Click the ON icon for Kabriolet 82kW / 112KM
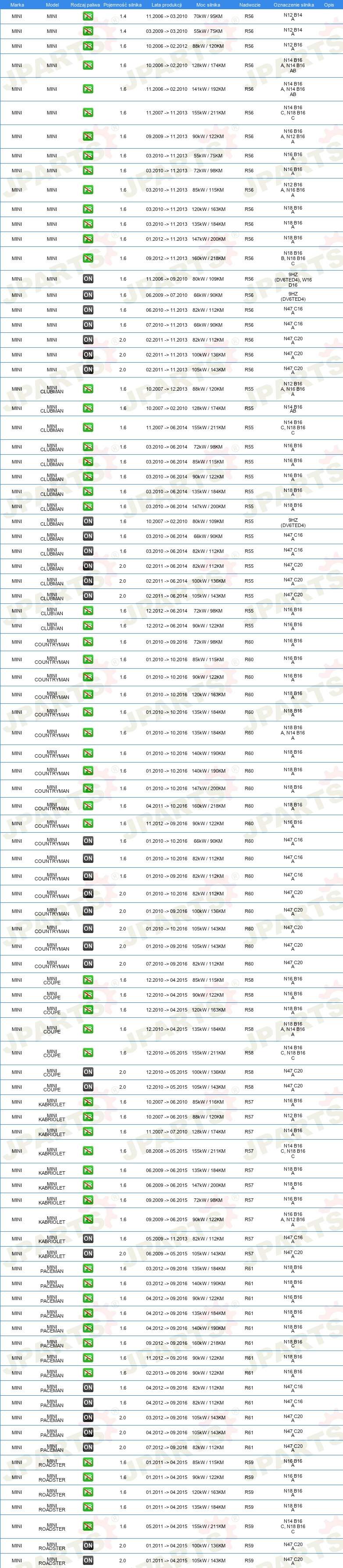The height and width of the screenshot is (1568, 343). [x=88, y=1239]
